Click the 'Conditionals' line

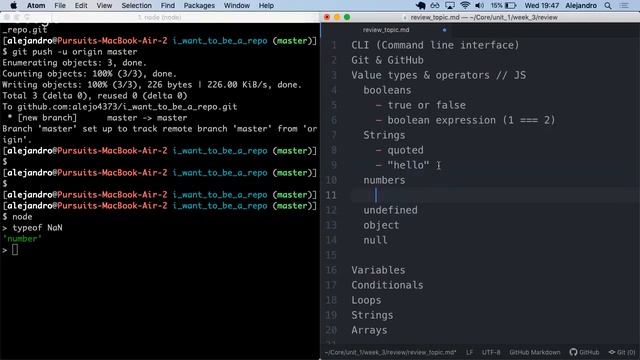point(387,285)
